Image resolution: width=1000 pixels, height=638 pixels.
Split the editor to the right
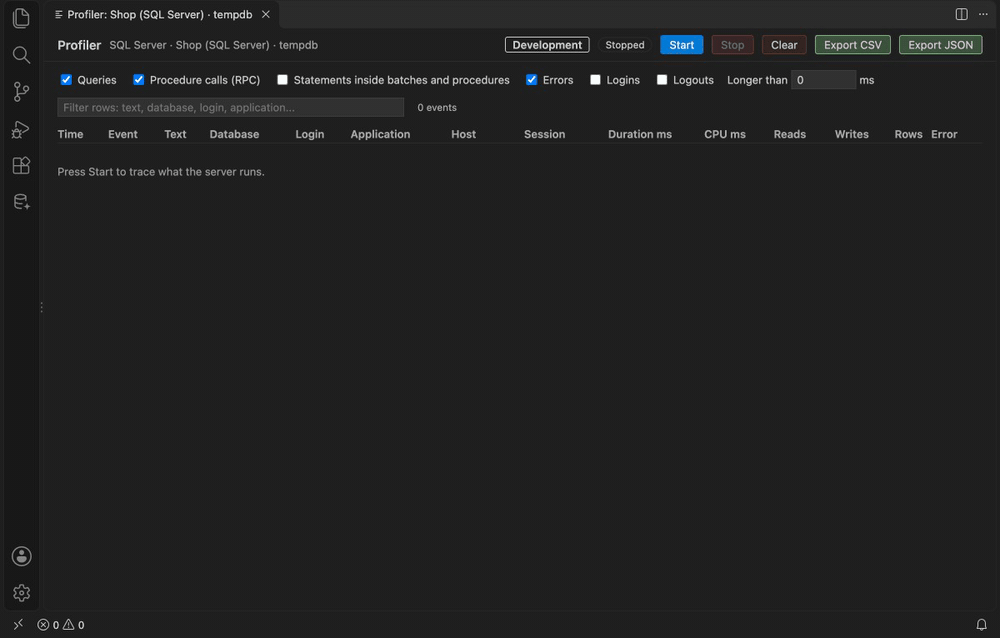coord(962,14)
